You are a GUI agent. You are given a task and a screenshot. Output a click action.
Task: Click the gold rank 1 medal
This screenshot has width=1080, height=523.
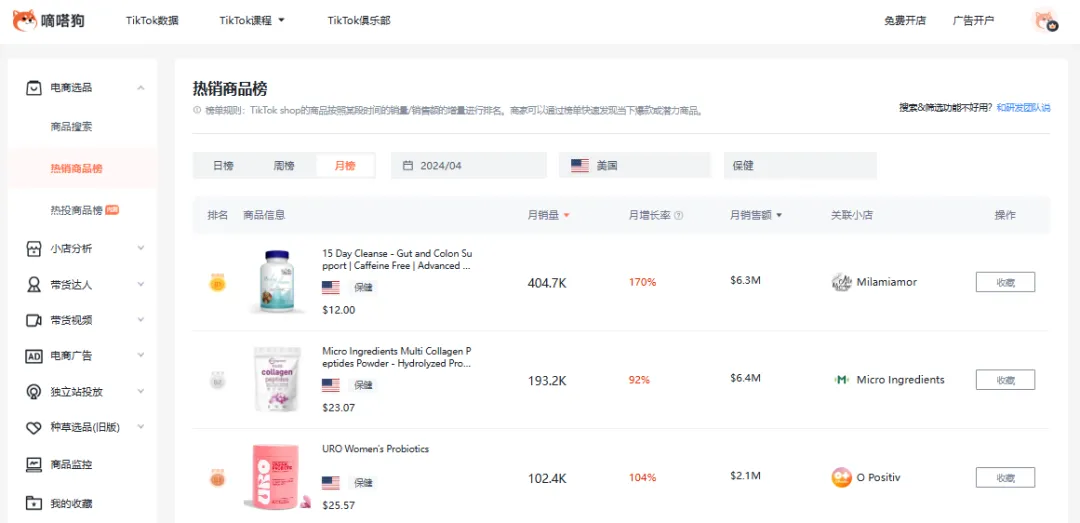[218, 283]
